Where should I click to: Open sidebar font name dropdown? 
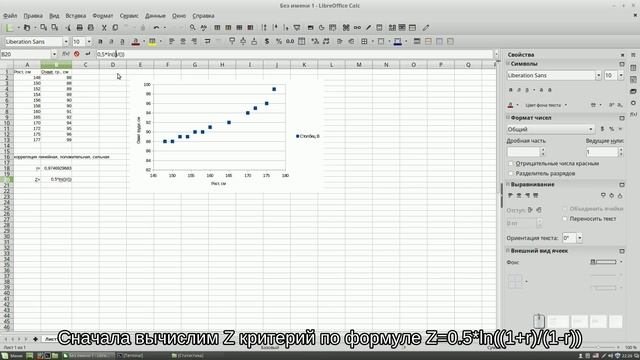598,76
